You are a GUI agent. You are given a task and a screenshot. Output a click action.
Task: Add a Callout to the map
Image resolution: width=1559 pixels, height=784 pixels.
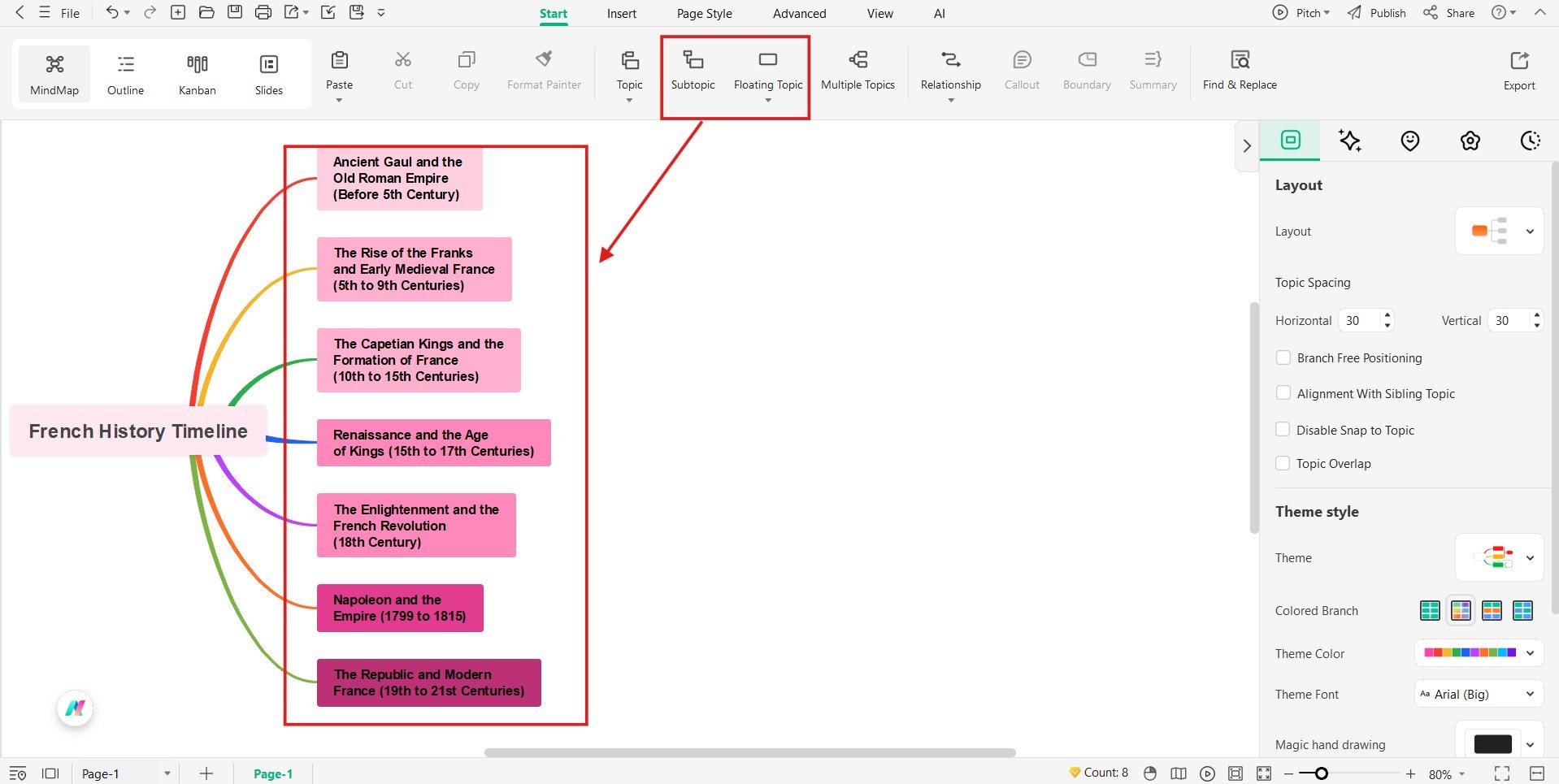[1021, 71]
